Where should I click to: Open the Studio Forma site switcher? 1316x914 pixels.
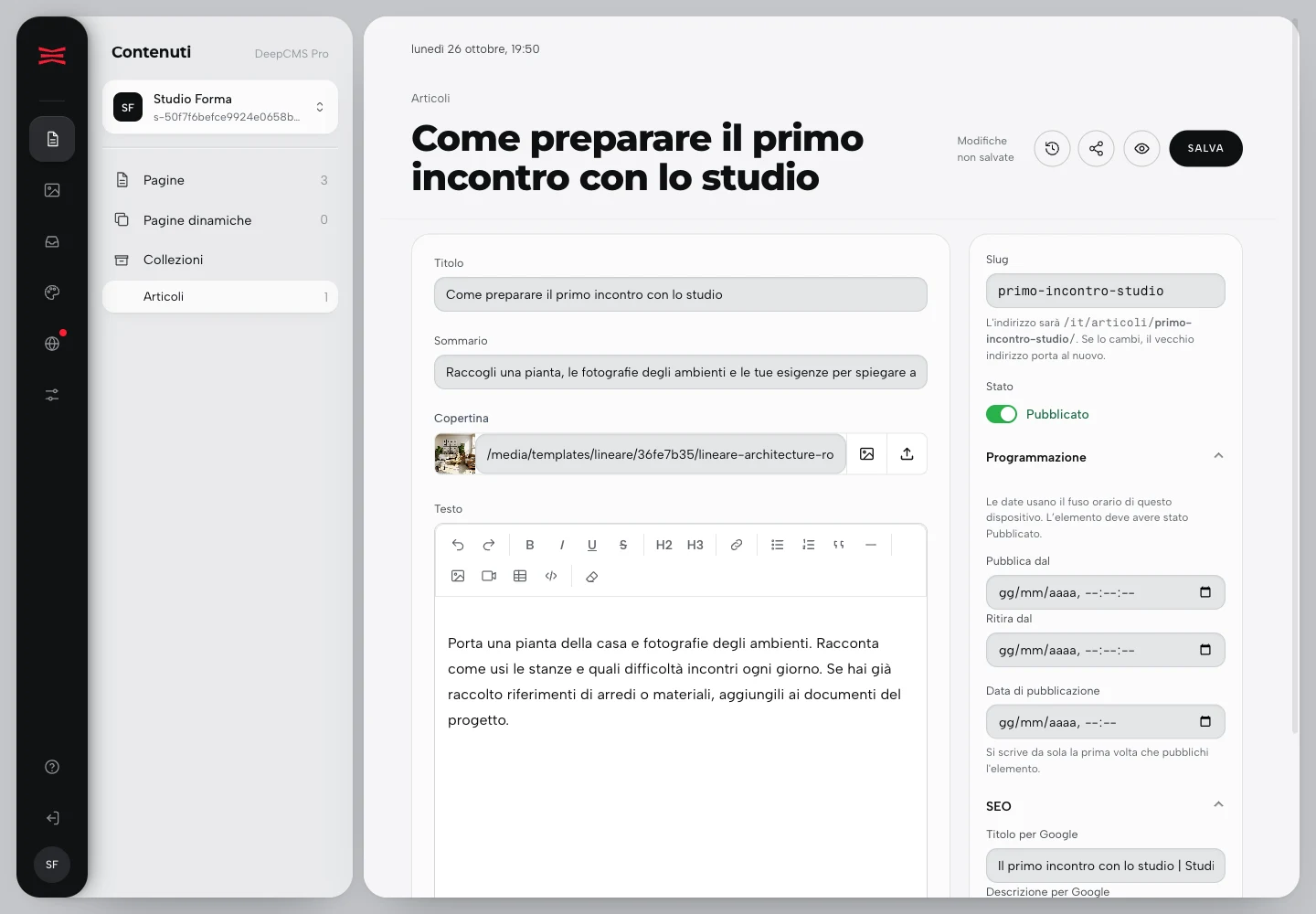click(x=220, y=107)
